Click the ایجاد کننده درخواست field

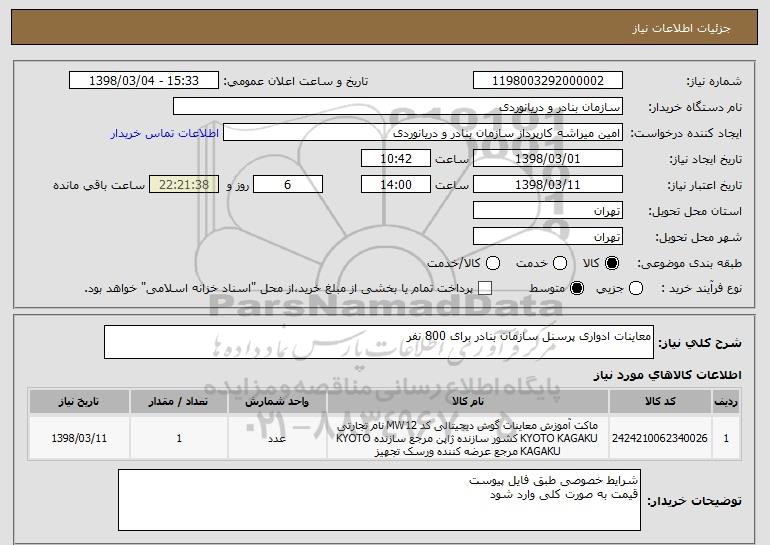(x=423, y=133)
